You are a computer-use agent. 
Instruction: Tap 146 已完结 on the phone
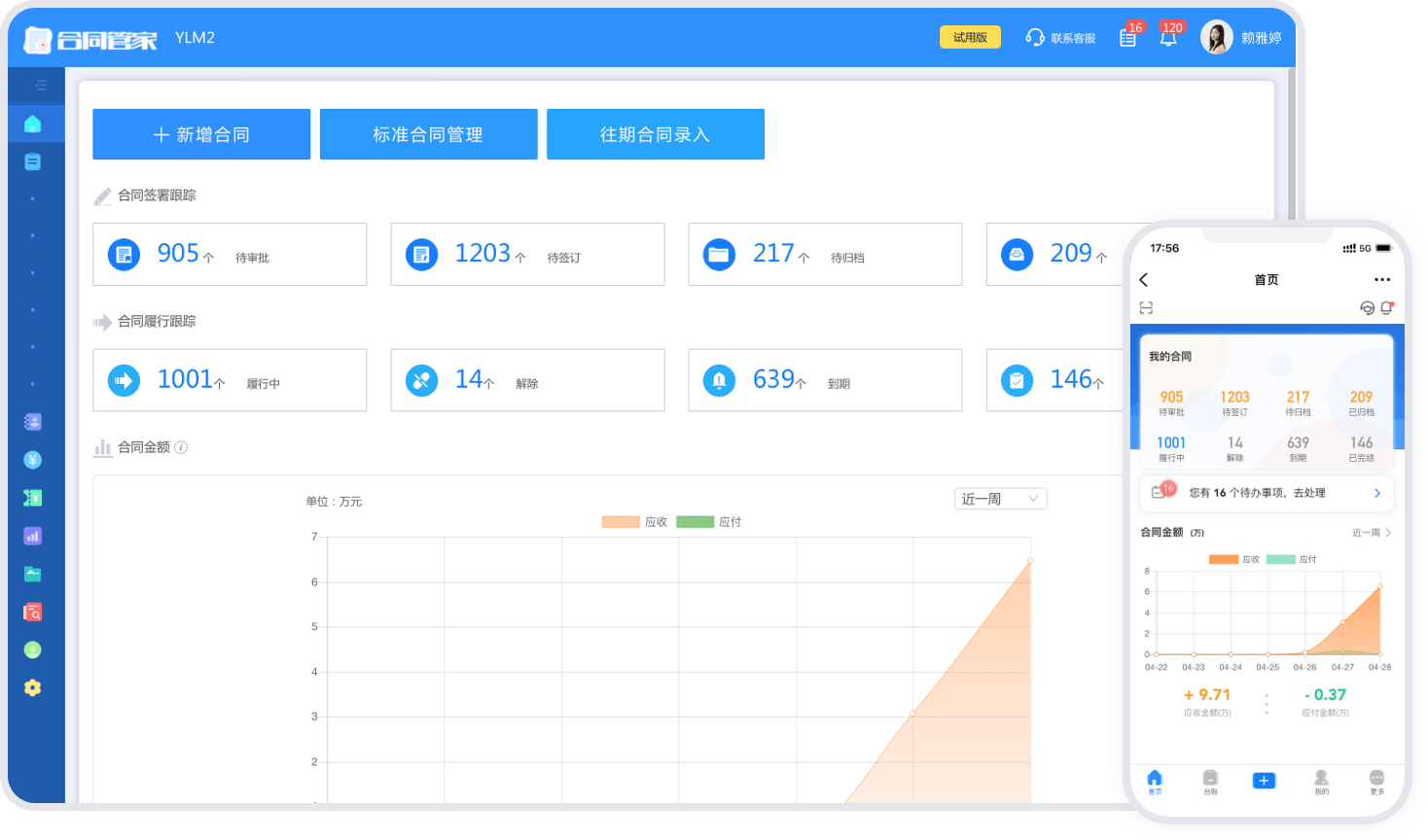coord(1361,448)
